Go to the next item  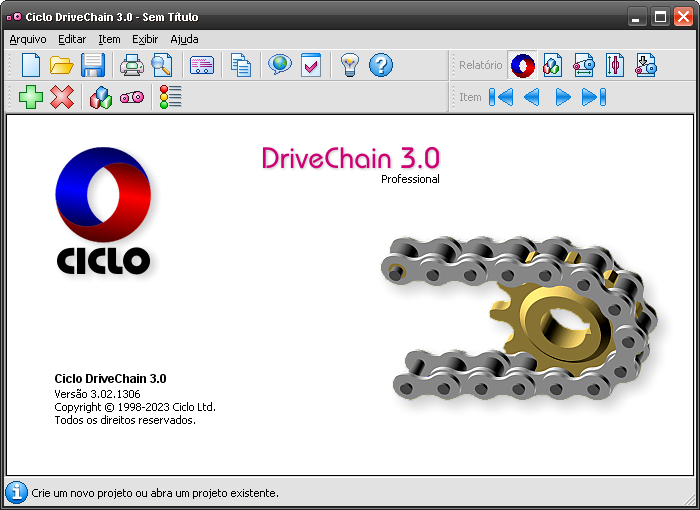point(563,97)
